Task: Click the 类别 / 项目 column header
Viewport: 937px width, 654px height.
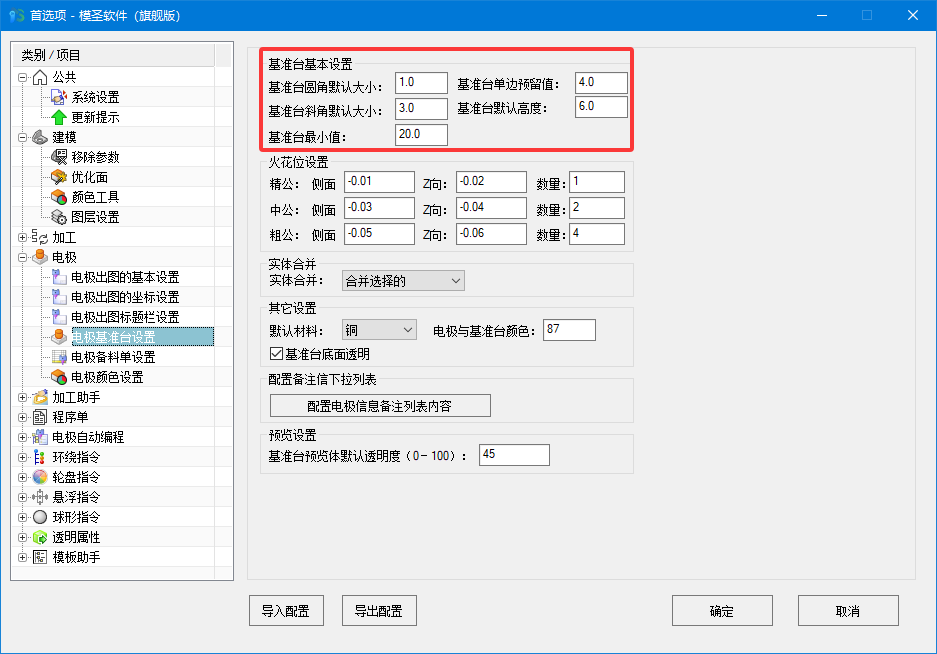Action: click(x=114, y=56)
